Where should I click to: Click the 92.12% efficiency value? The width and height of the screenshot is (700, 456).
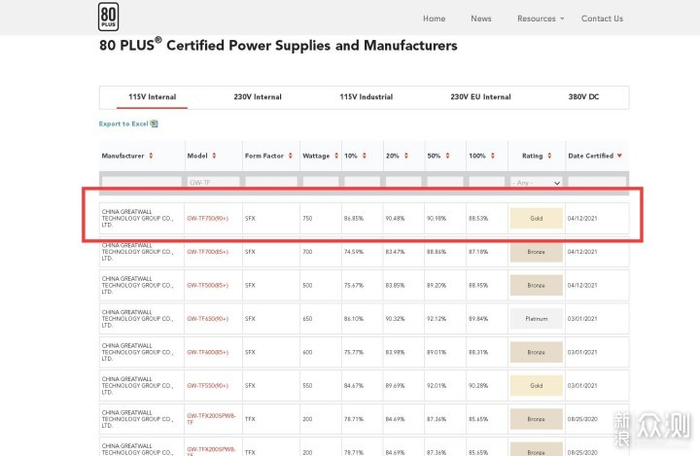click(x=437, y=319)
